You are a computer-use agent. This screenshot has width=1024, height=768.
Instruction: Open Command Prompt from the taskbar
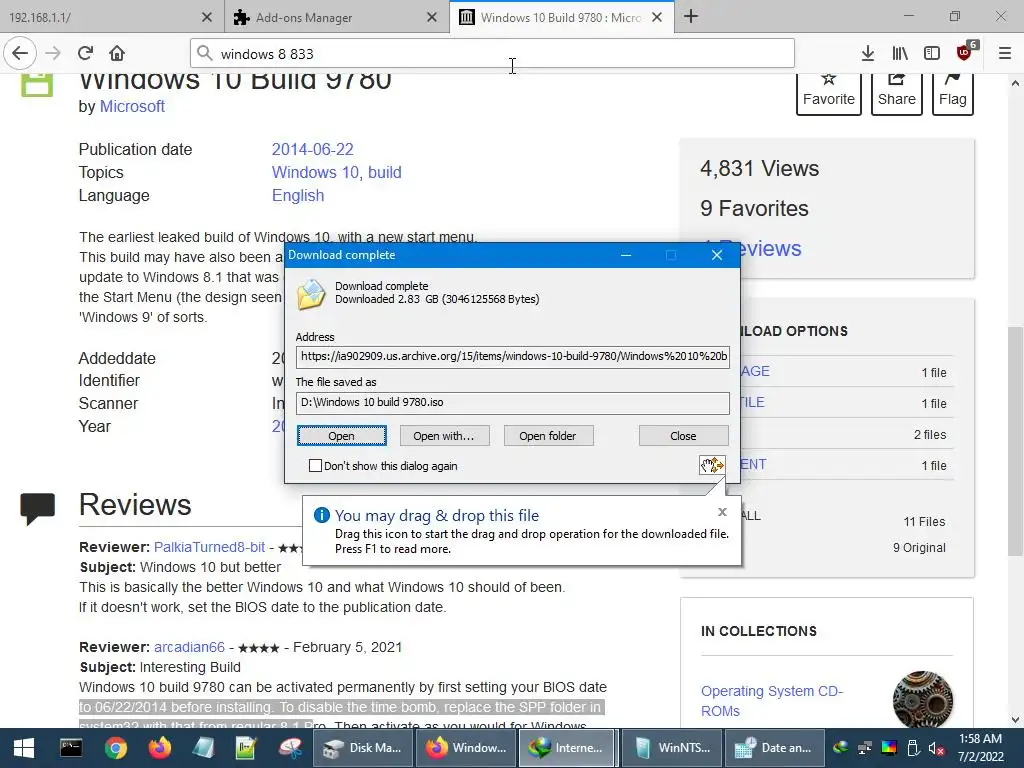[71, 748]
